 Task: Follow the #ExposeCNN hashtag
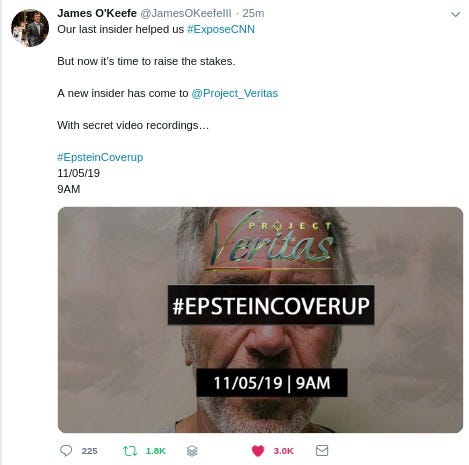221,29
